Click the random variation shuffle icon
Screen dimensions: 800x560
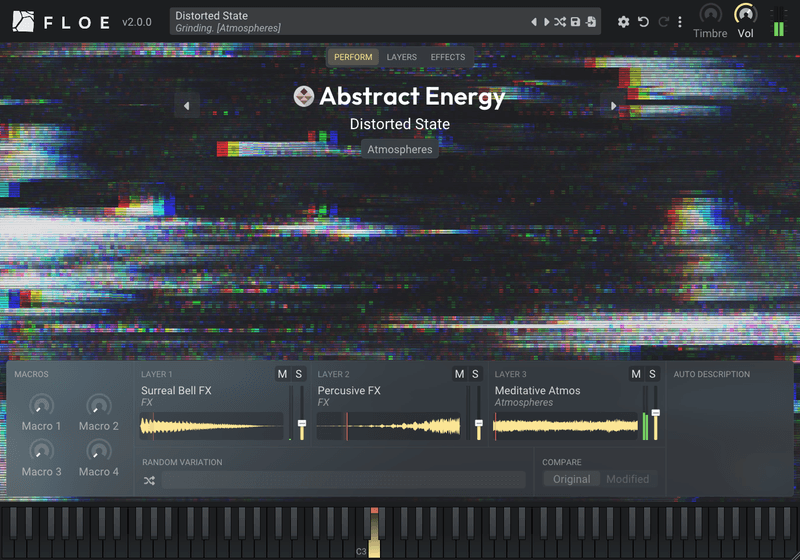click(x=149, y=480)
